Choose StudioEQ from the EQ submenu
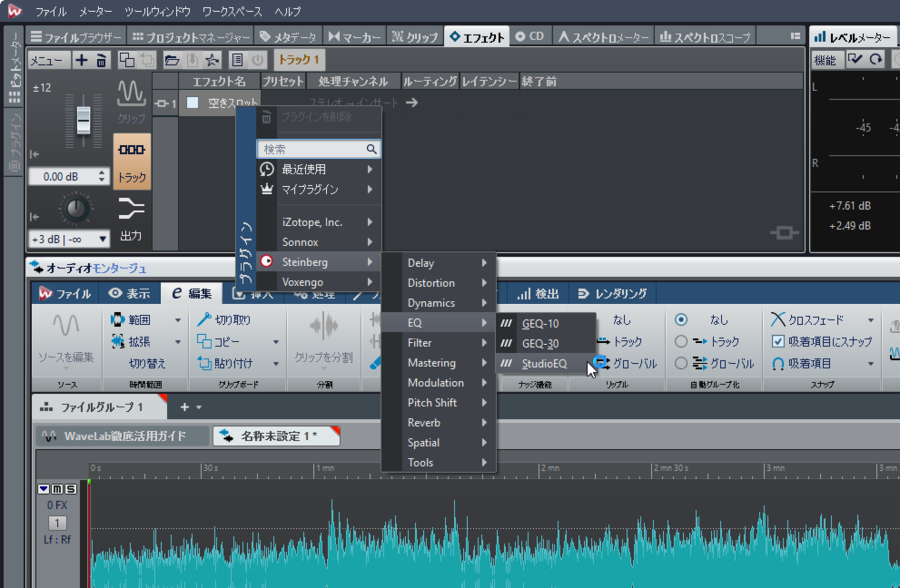 [x=545, y=363]
